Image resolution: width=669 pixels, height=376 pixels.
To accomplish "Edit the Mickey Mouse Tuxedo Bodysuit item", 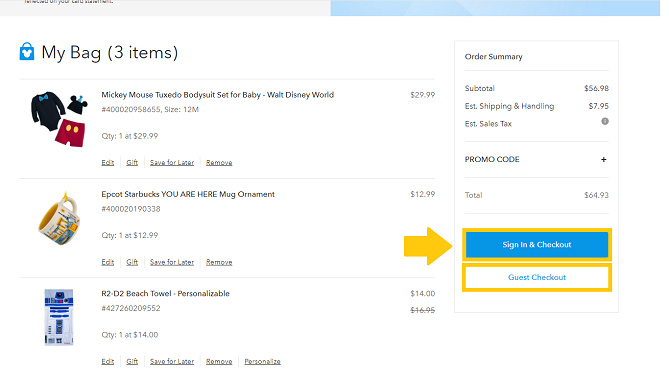I will point(108,163).
